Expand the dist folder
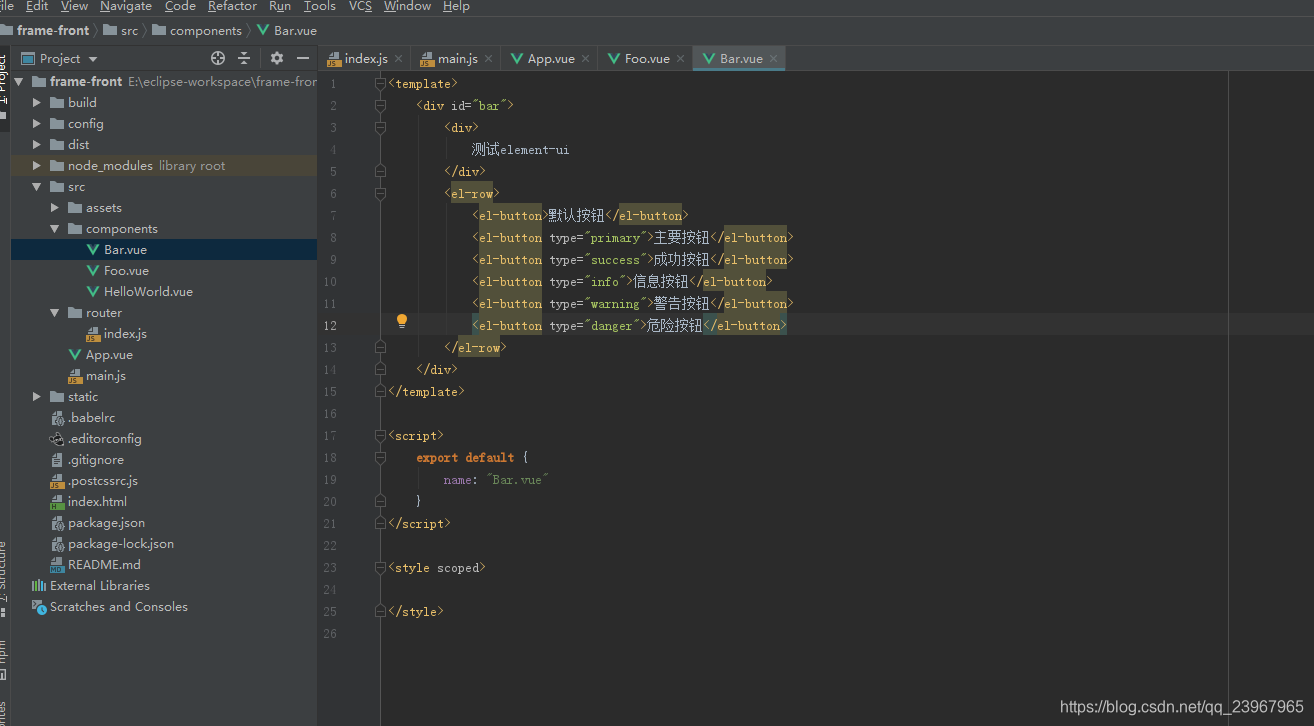 [37, 145]
